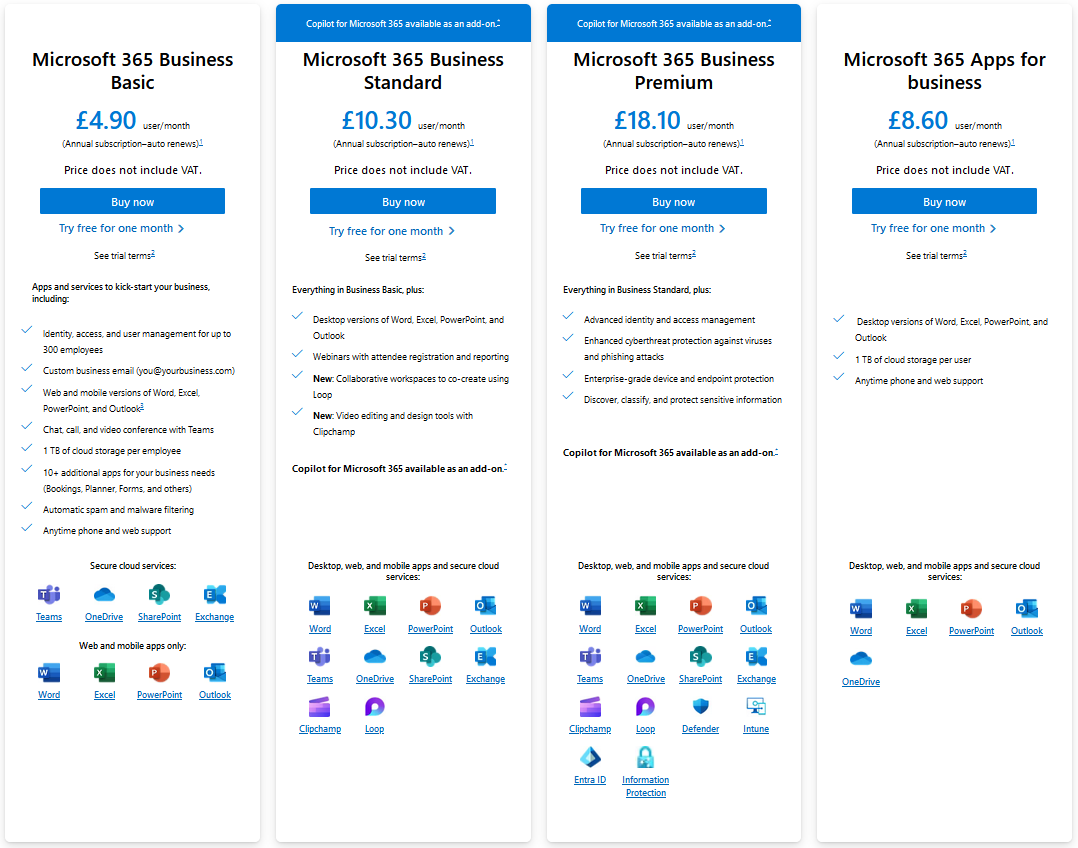Click Clipchamp icon in Business Premium plan
1078x848 pixels.
coord(590,707)
